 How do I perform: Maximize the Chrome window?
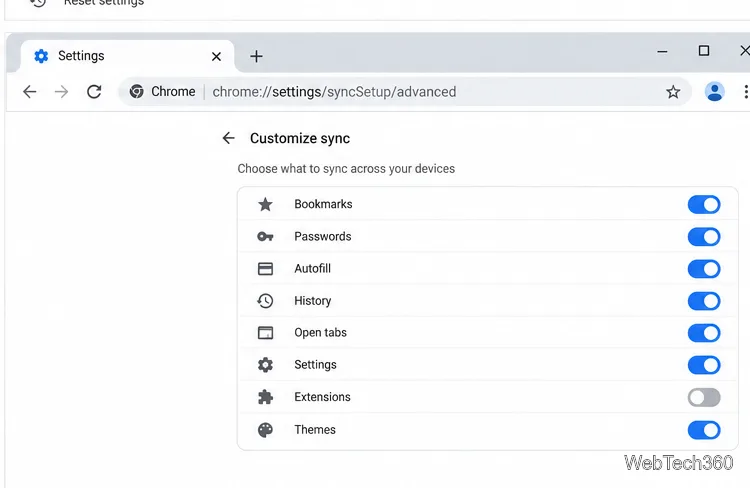704,51
